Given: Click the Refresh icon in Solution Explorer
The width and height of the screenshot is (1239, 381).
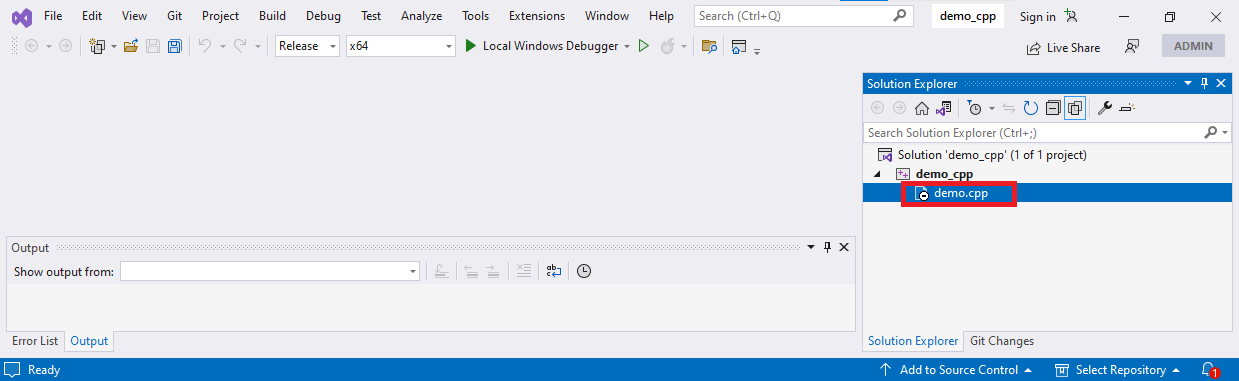Looking at the screenshot, I should [1030, 108].
